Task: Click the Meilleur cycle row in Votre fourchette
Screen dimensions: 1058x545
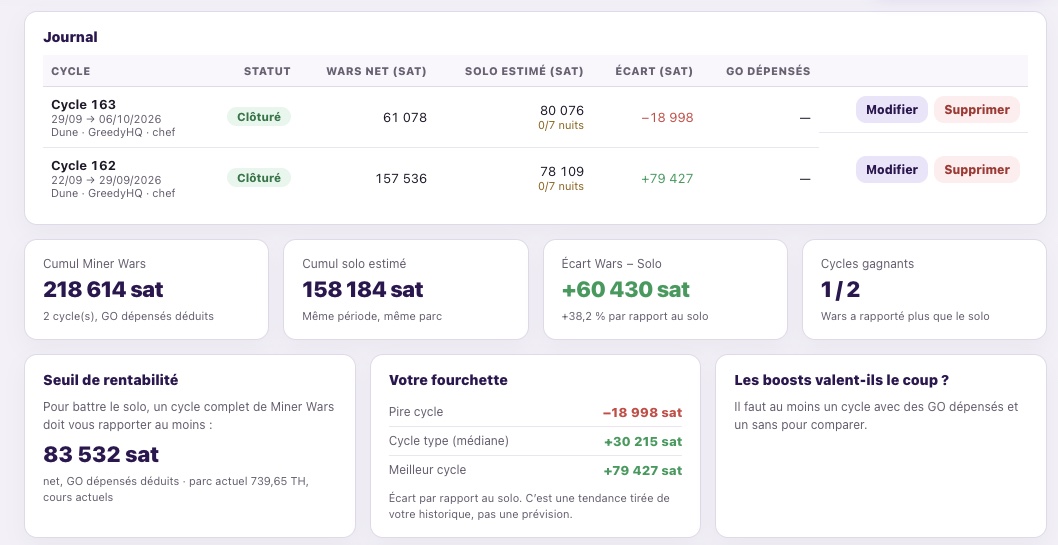Action: (x=535, y=470)
